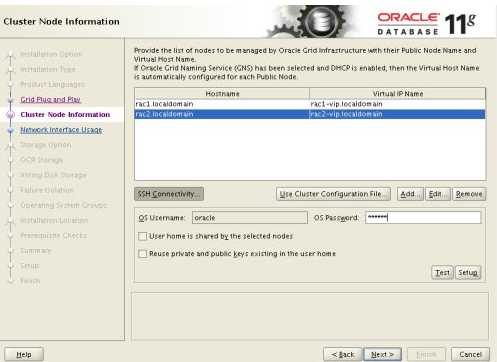
Task: Focus the OS Password field
Action: 423,218
